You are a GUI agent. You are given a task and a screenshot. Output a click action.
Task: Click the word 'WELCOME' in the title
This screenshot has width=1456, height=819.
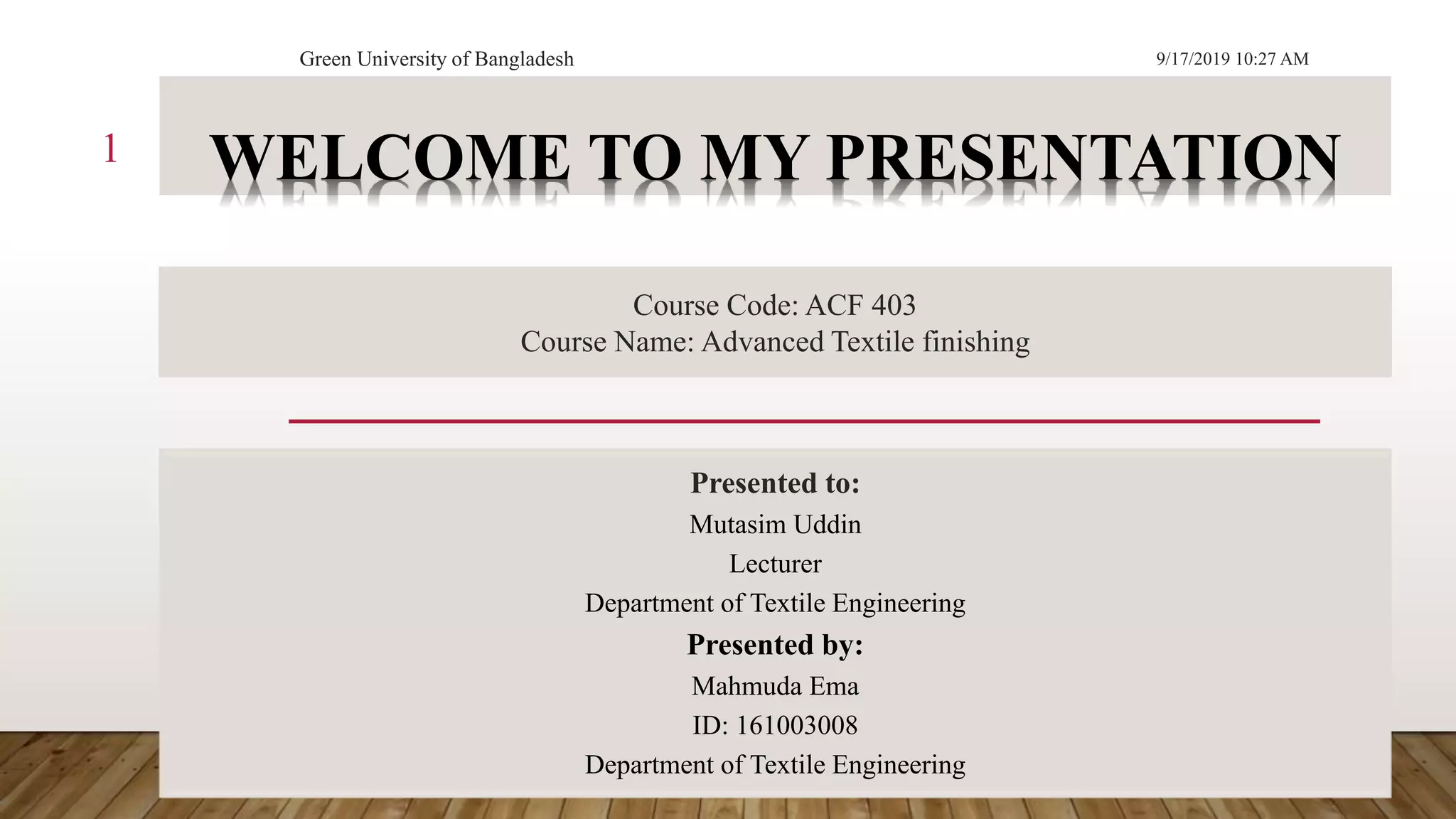coord(390,158)
